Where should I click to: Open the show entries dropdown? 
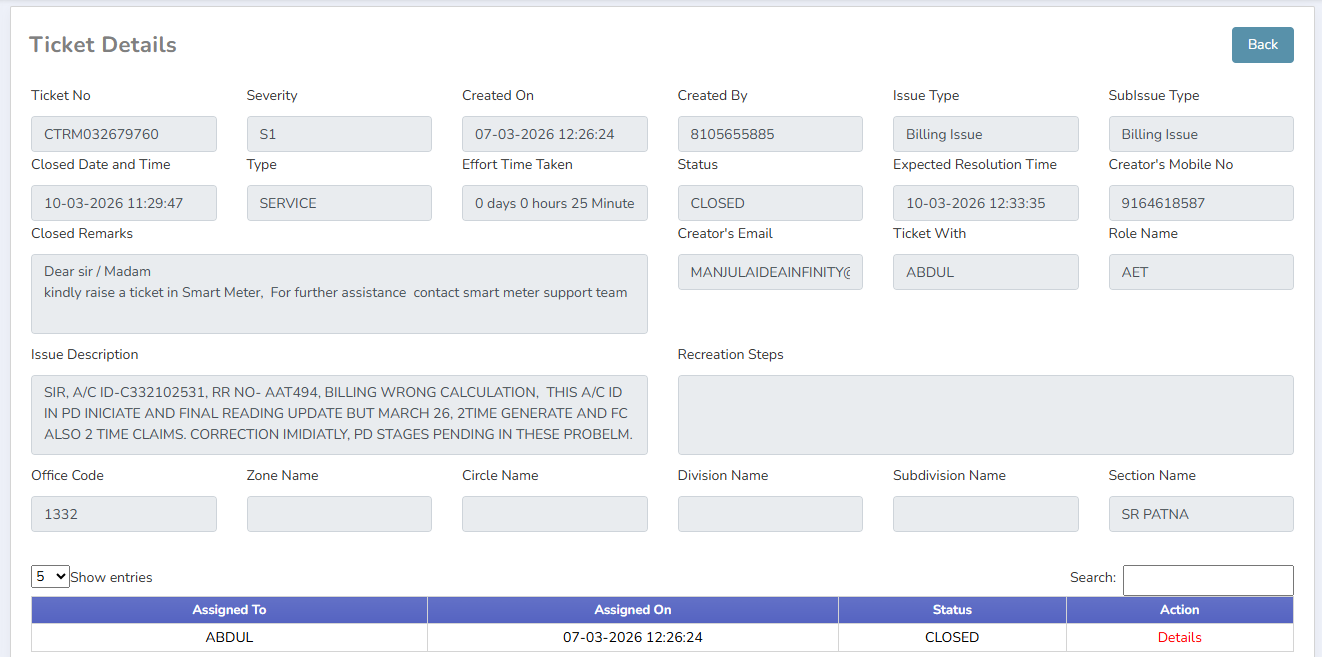click(x=50, y=577)
